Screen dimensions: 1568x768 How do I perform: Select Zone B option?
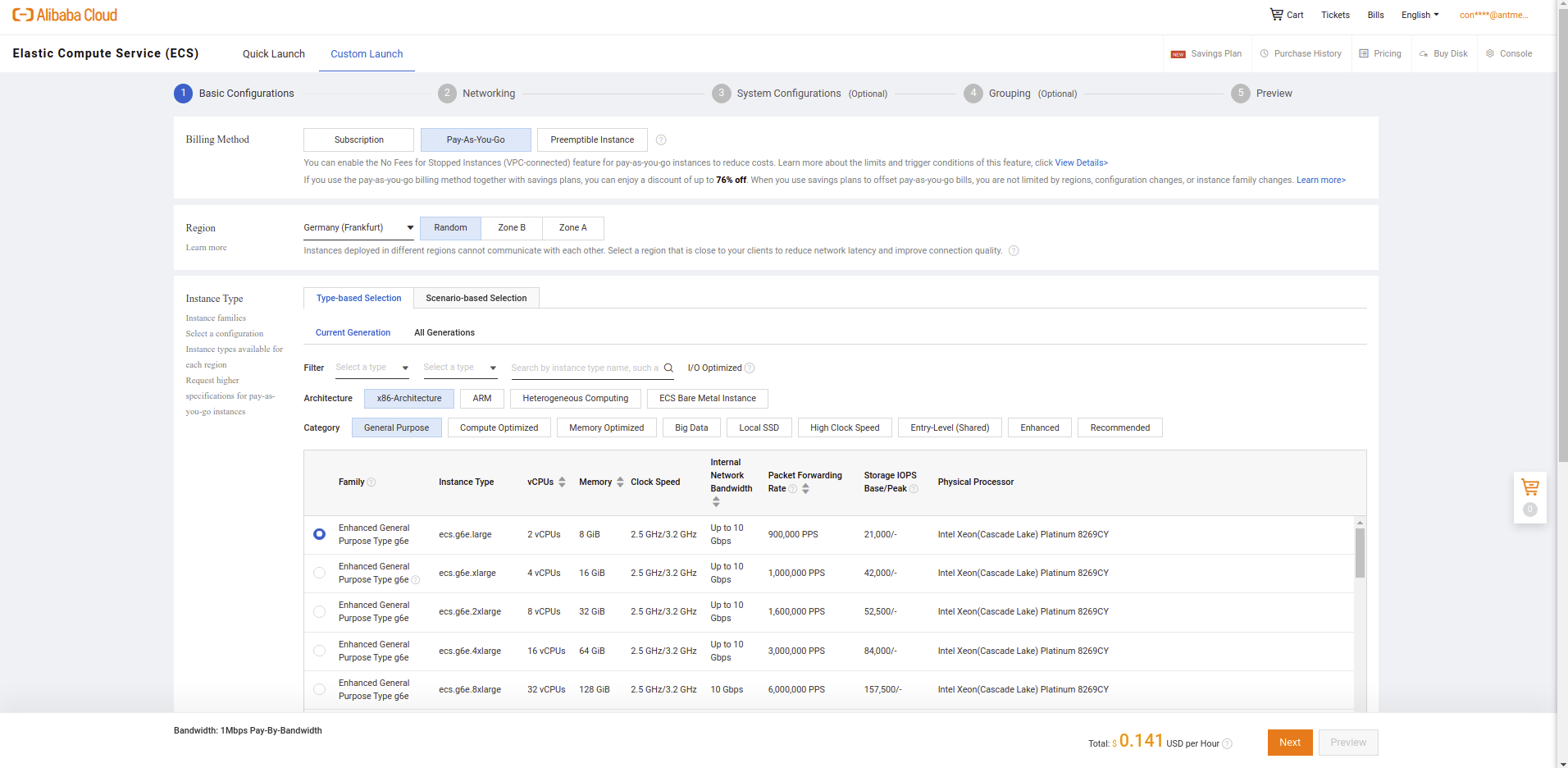(512, 228)
